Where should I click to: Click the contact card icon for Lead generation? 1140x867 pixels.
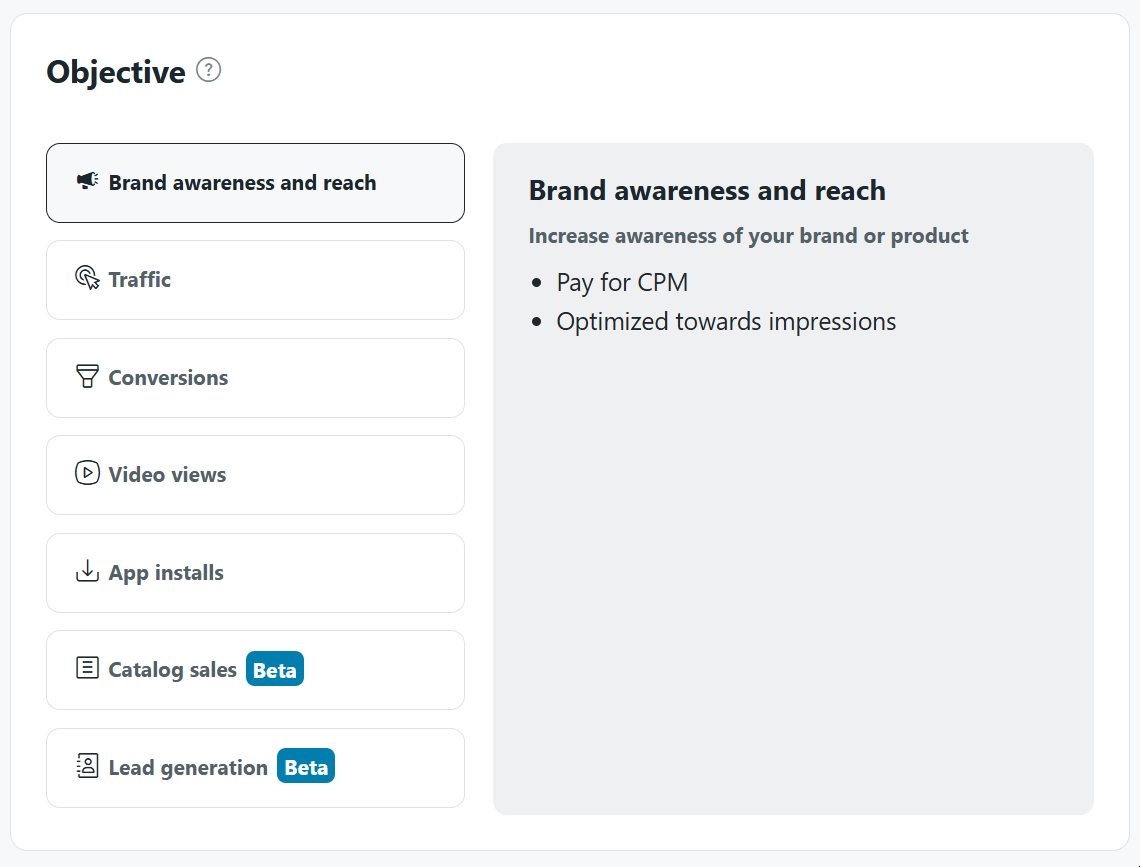coord(87,766)
